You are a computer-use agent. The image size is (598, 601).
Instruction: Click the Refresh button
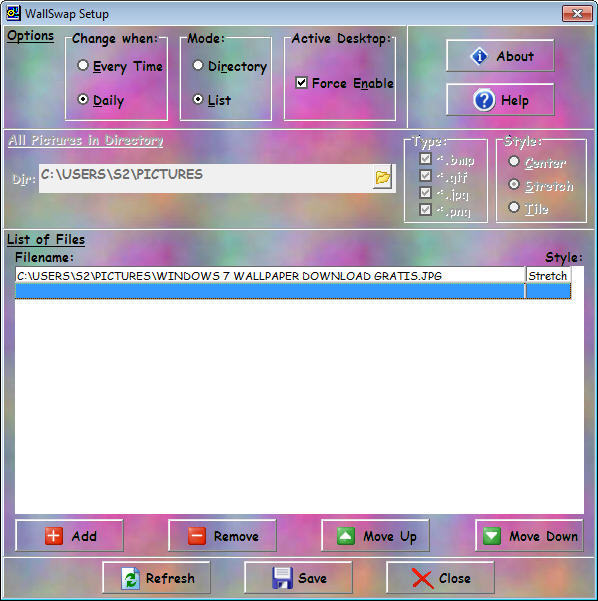[x=157, y=578]
